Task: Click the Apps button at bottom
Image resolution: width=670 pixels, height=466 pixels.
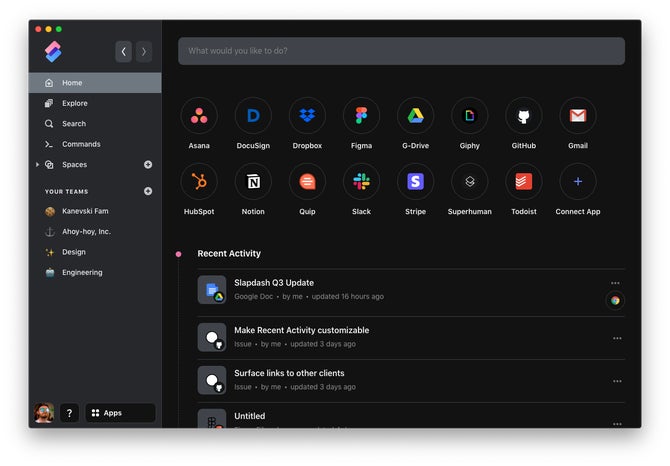Action: tap(120, 413)
